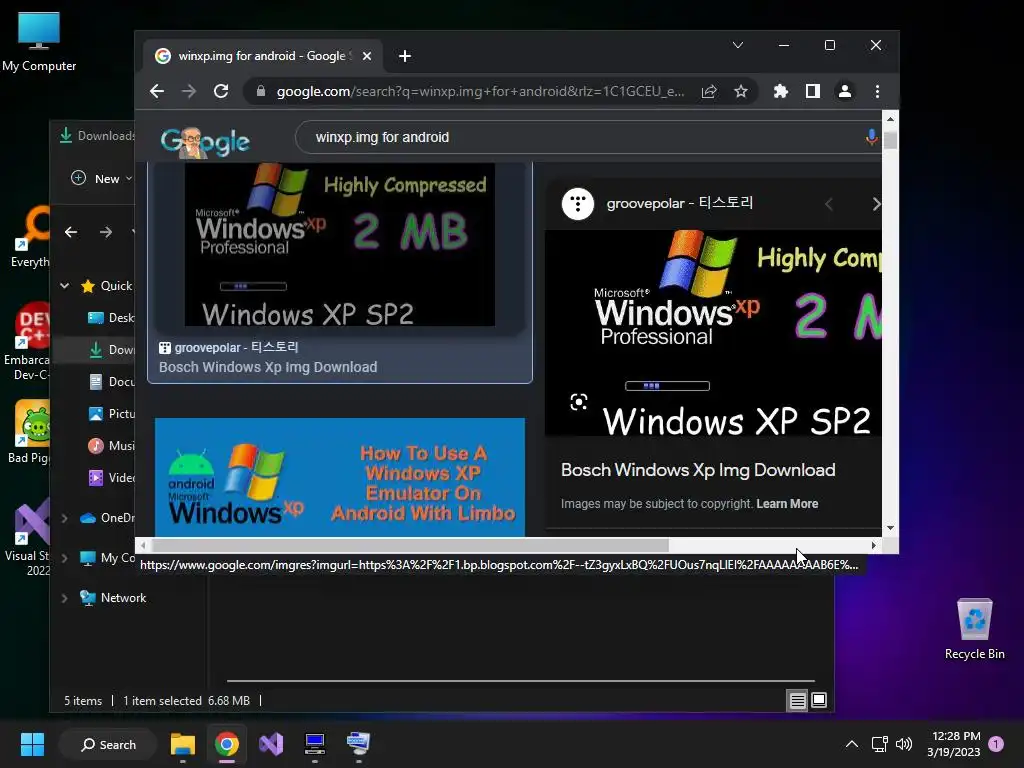Click vertical scrollbar up arrow in Chrome
Image resolution: width=1024 pixels, height=768 pixels.
tap(890, 119)
